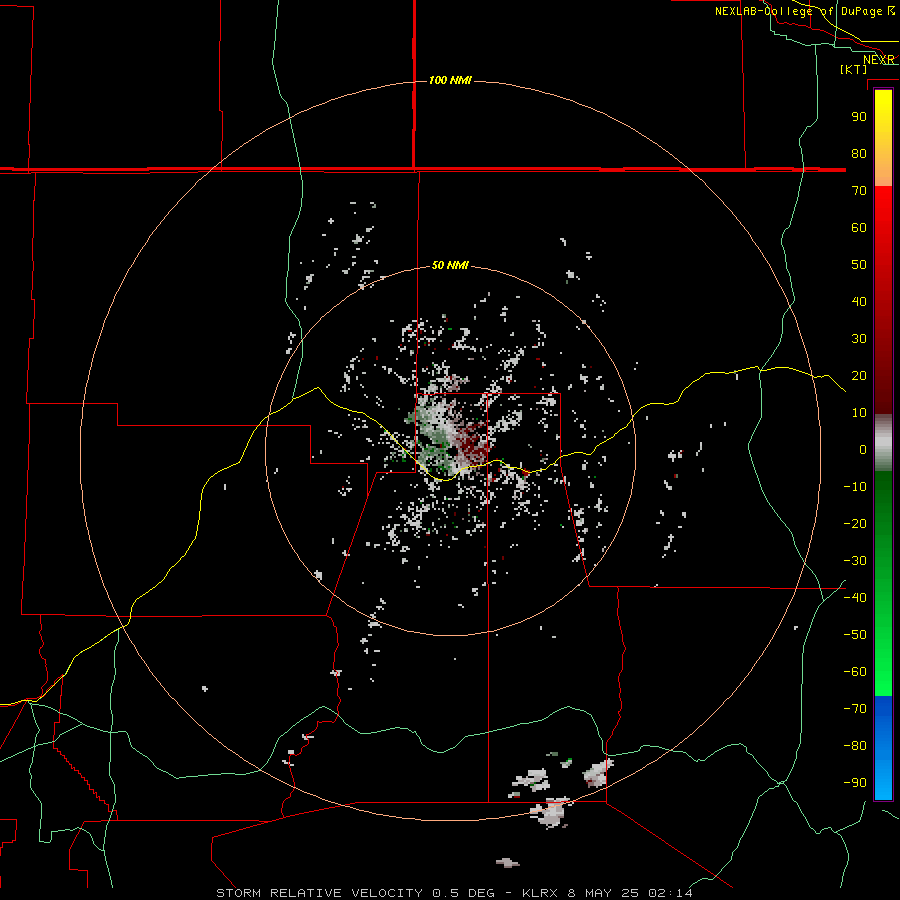900x900 pixels.
Task: Select the positive 30 value on velocity scale
Action: click(x=859, y=339)
